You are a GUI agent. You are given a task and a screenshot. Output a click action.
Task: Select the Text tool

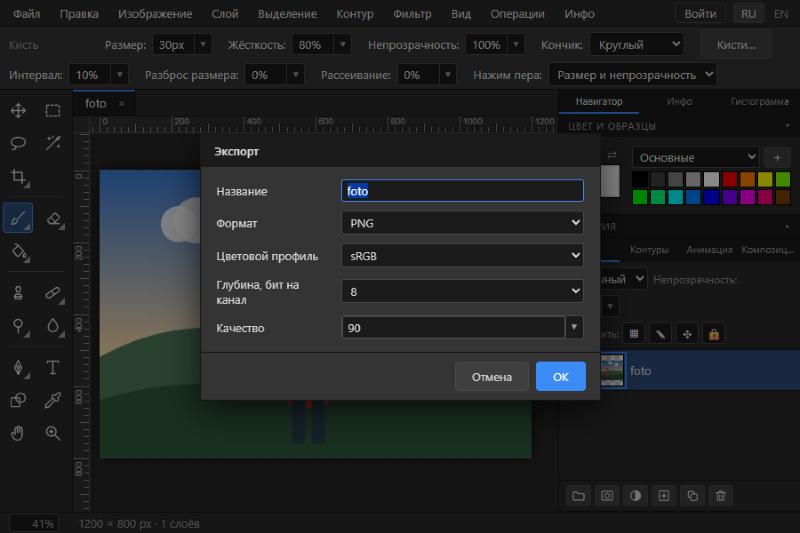[x=53, y=368]
